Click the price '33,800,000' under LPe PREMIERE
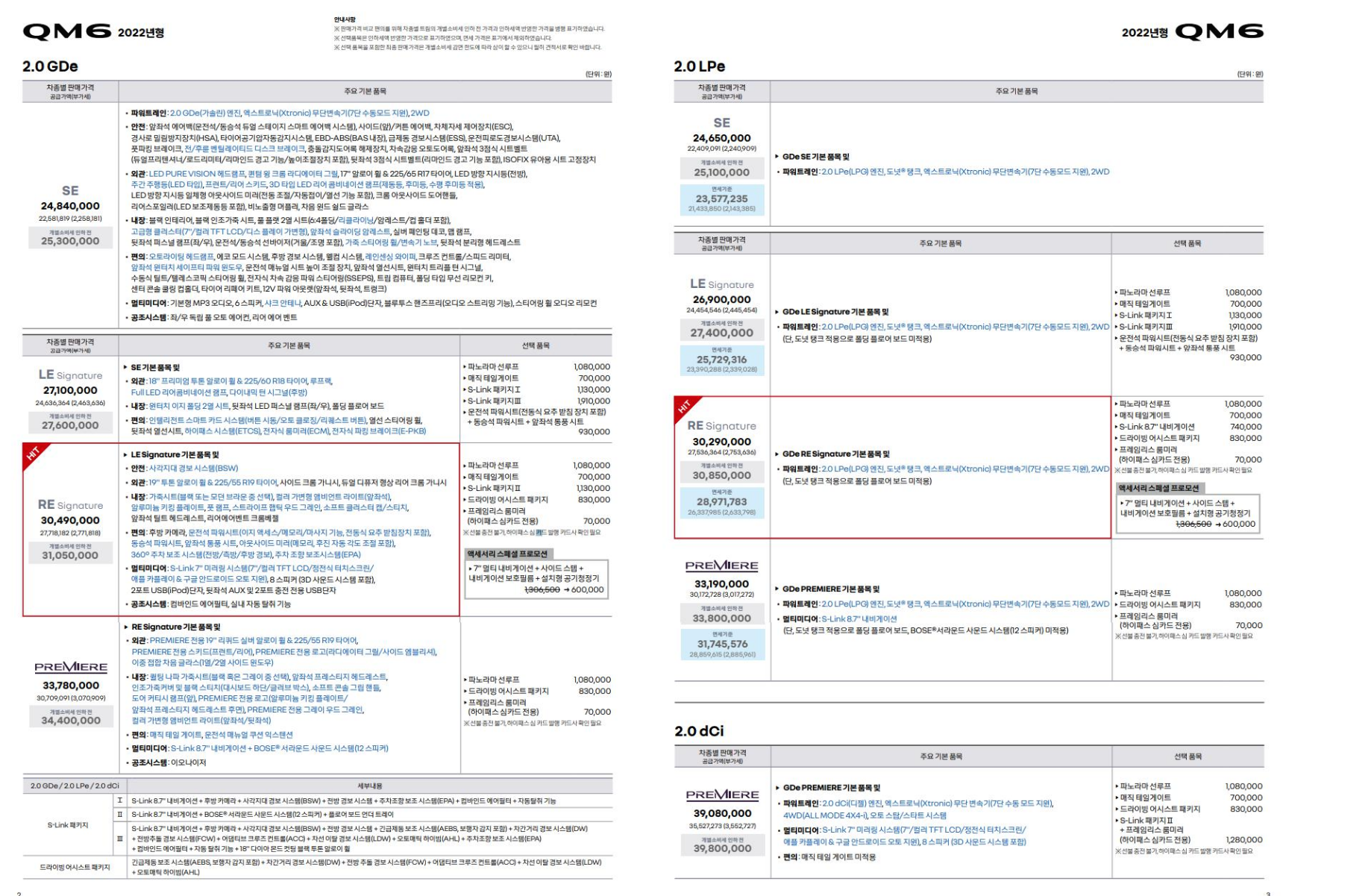Image resolution: width=1371 pixels, height=896 pixels. click(x=721, y=618)
